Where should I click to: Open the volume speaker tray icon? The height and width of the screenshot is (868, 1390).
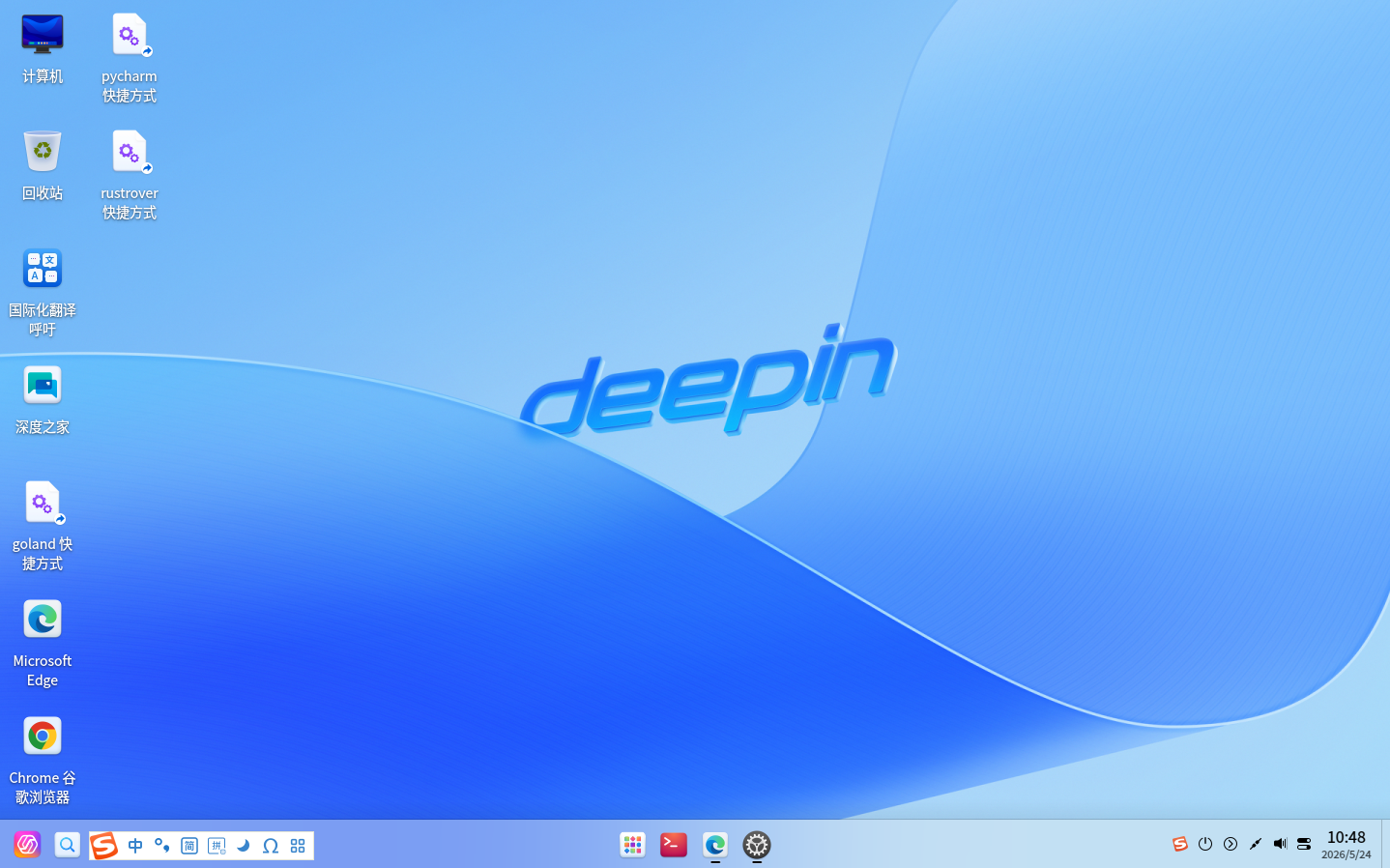tap(1280, 844)
